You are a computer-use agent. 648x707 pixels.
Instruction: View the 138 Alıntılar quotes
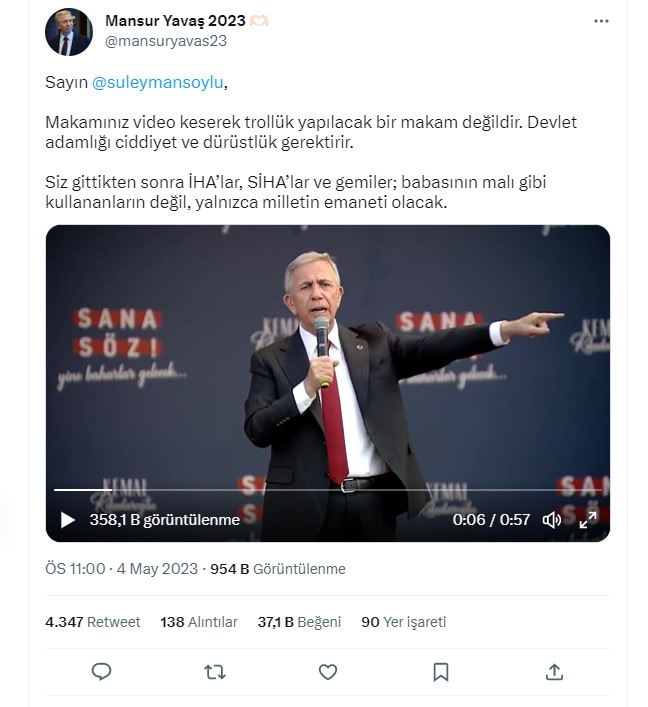199,622
